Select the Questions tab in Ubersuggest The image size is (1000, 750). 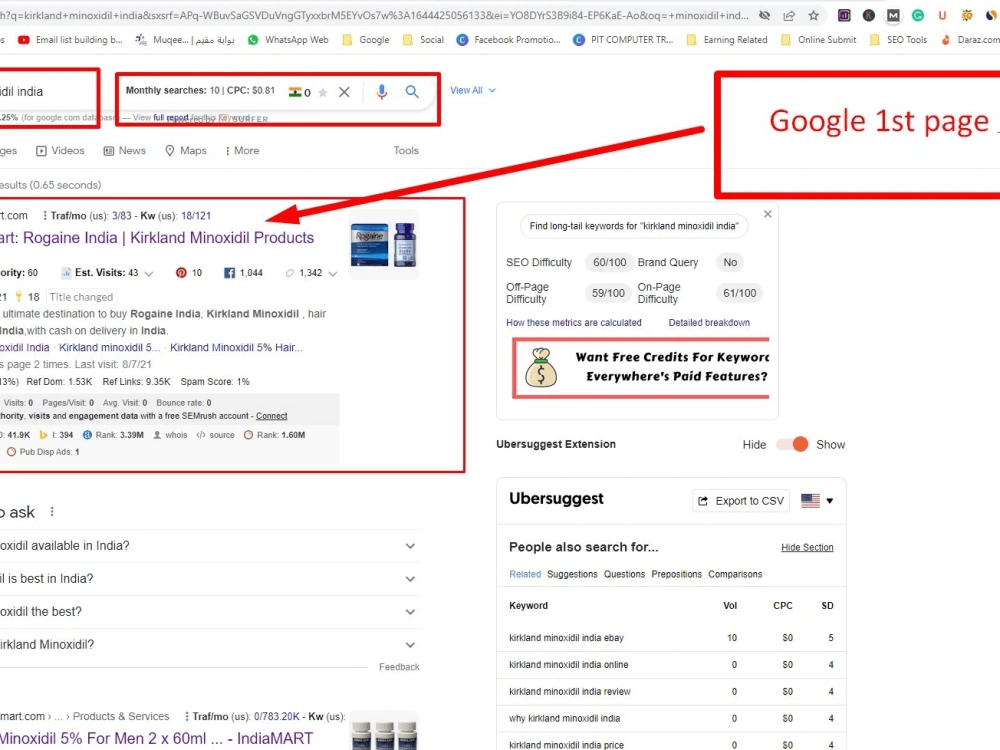click(x=624, y=574)
